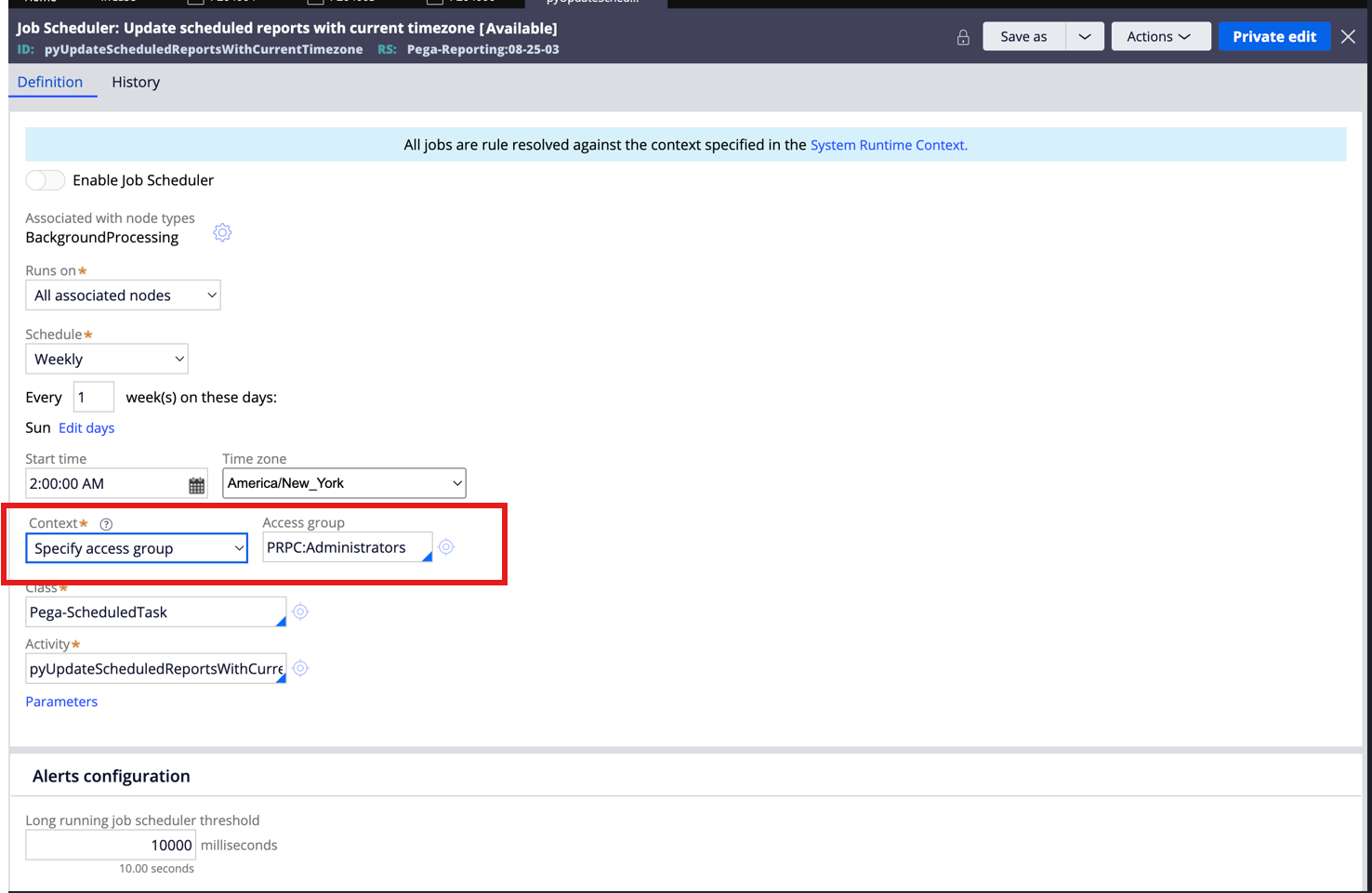Open the Start time calendar picker icon
The image size is (1372, 893).
[196, 485]
